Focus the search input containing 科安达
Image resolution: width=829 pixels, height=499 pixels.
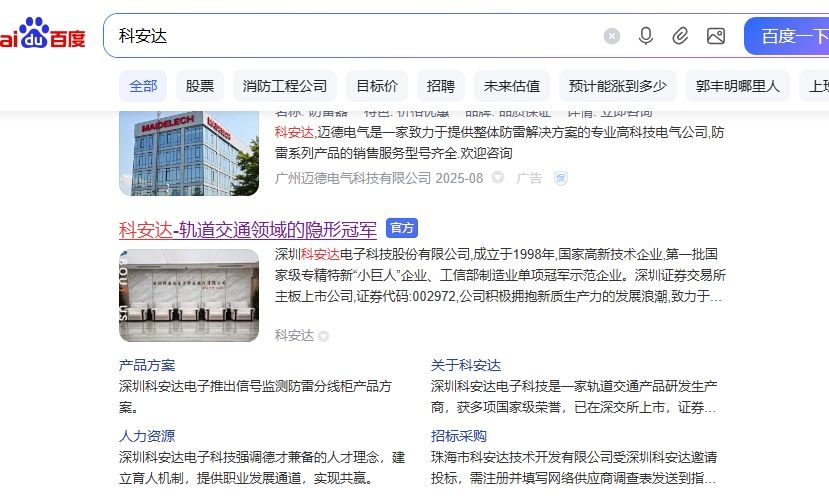354,36
